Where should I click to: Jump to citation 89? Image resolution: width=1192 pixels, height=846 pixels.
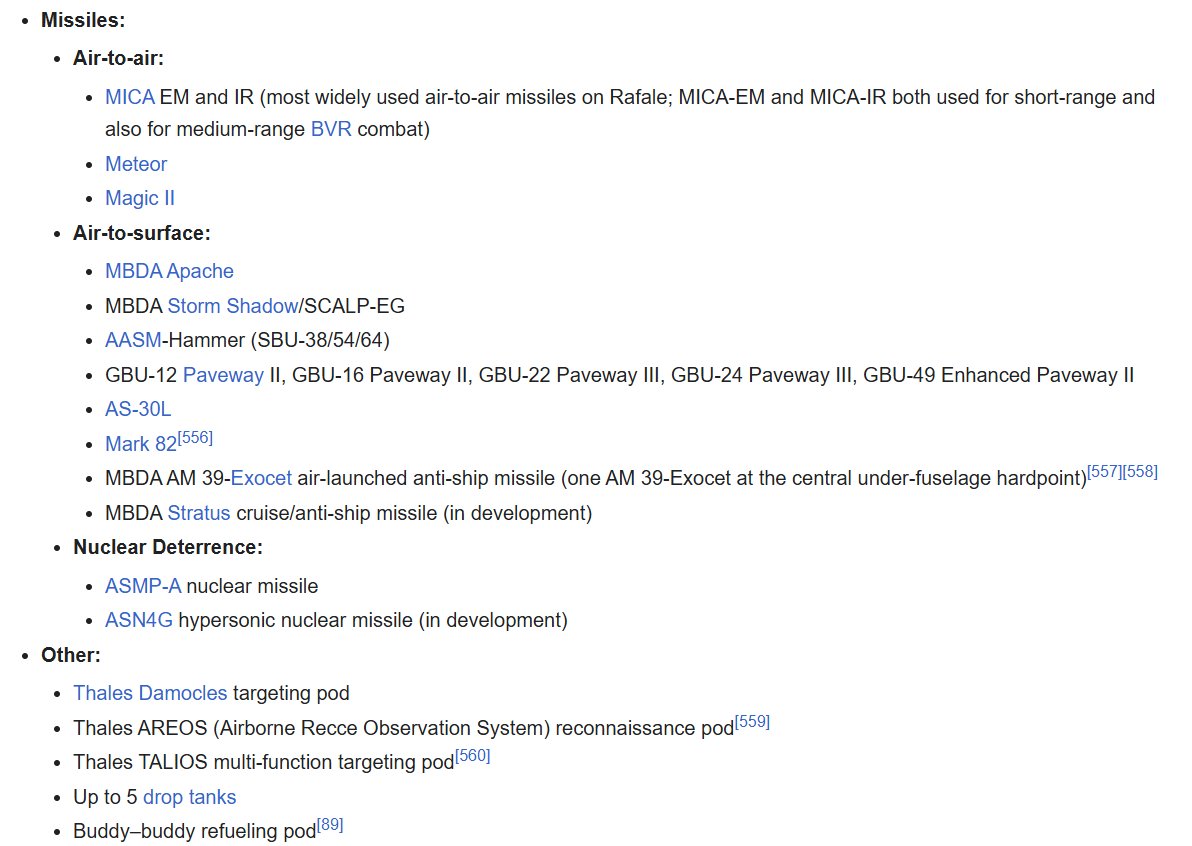(x=331, y=825)
